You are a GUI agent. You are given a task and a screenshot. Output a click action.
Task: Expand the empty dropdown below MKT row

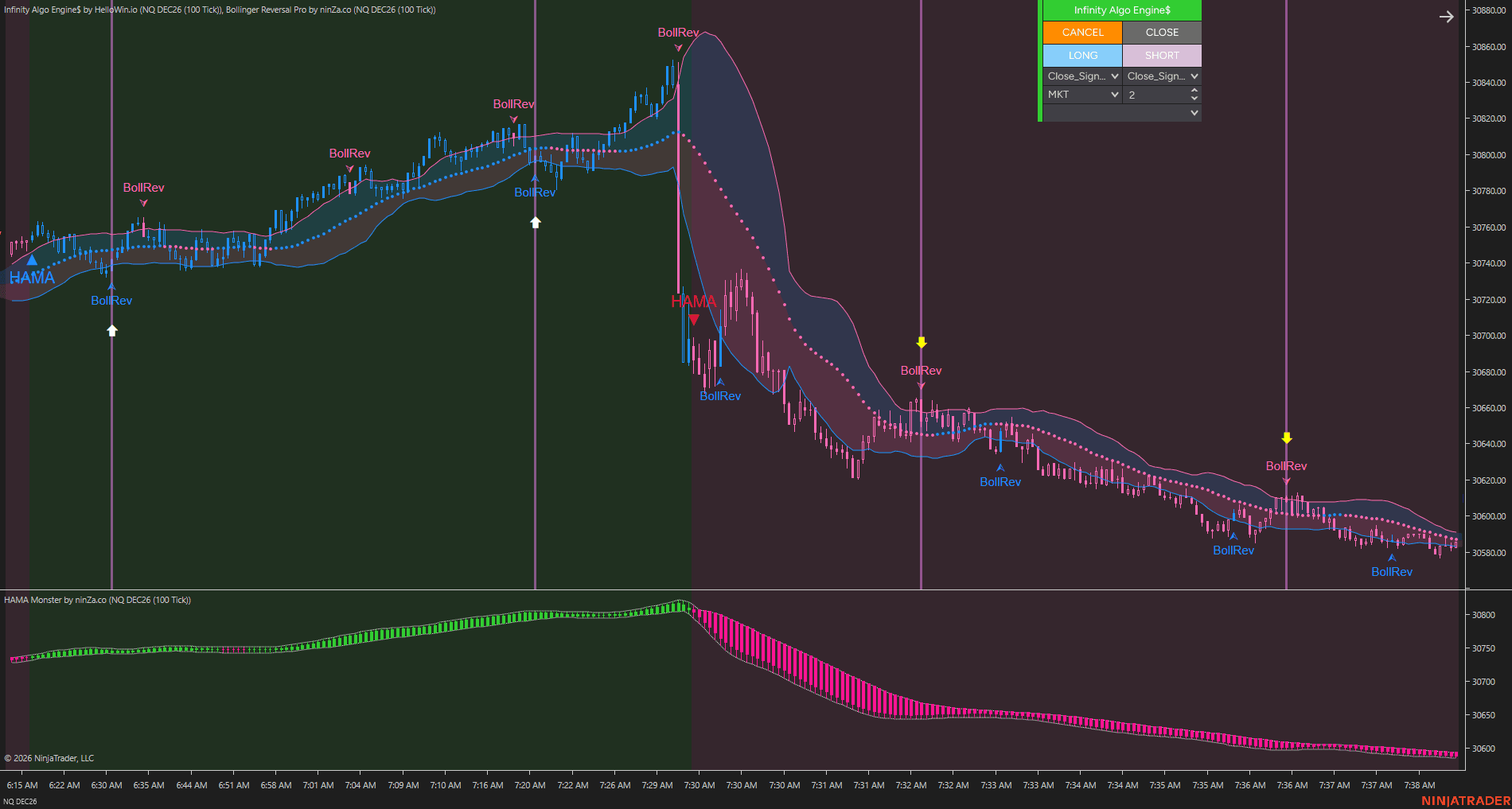click(1122, 113)
